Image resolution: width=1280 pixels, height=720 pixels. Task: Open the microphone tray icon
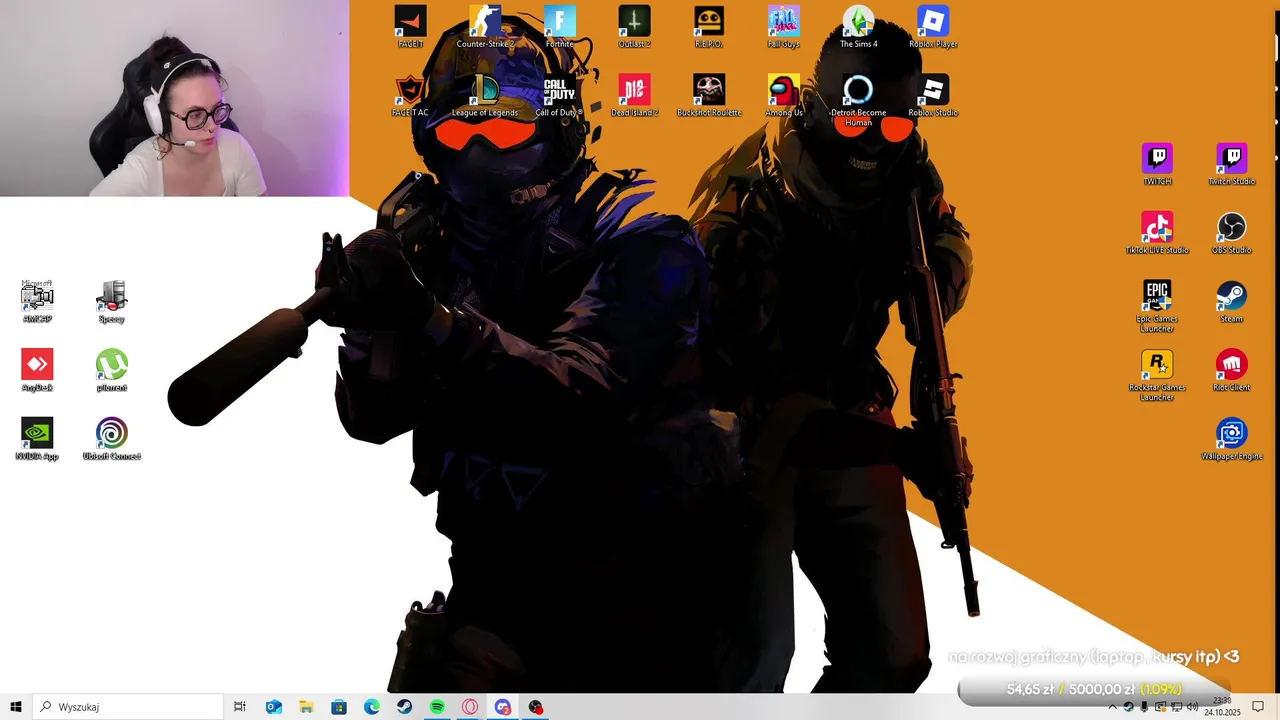point(1144,707)
